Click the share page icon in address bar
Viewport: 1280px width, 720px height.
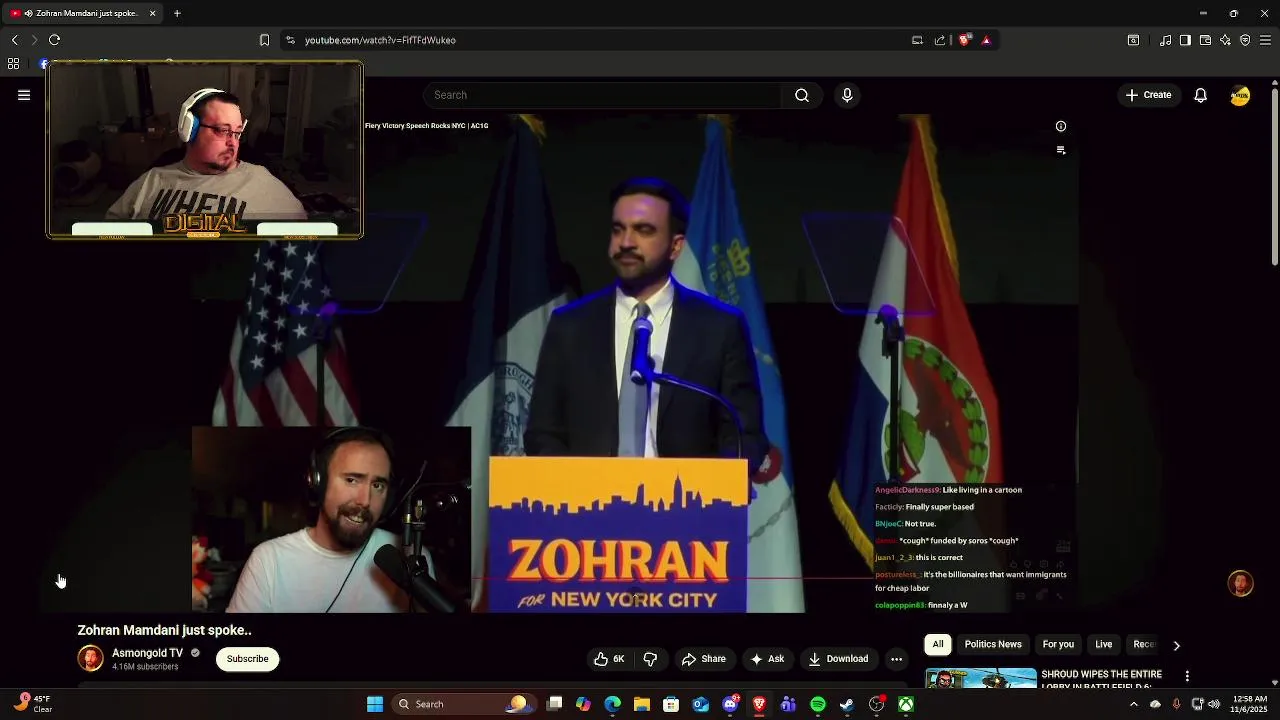[940, 40]
